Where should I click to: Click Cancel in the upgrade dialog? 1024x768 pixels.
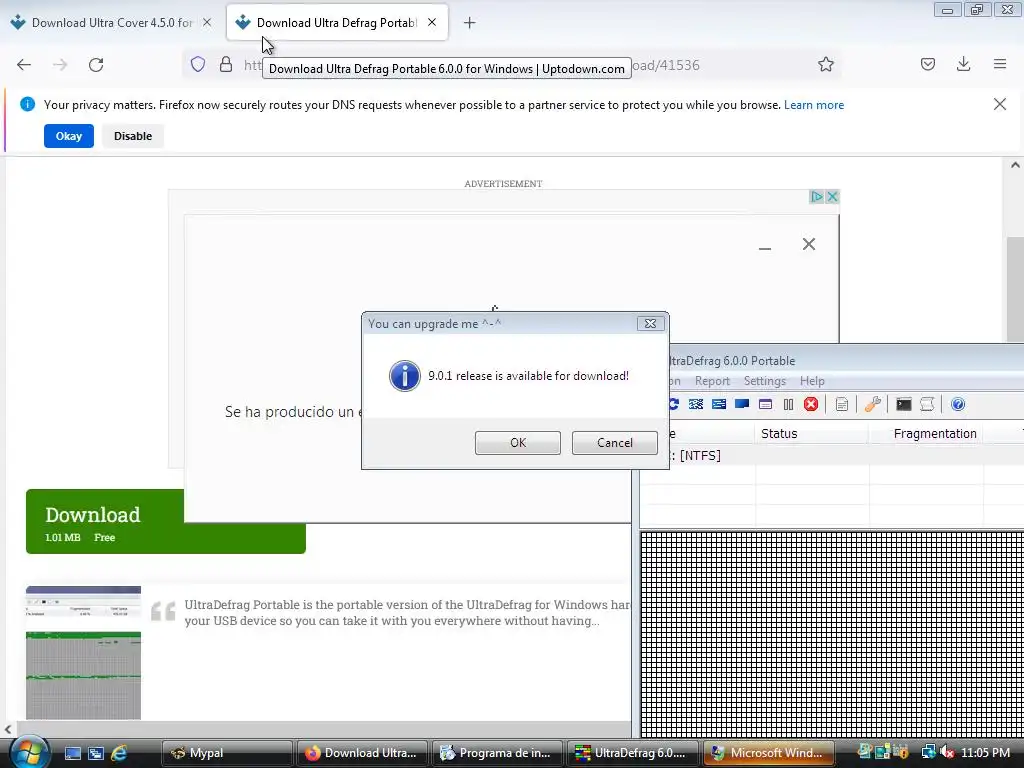click(615, 443)
